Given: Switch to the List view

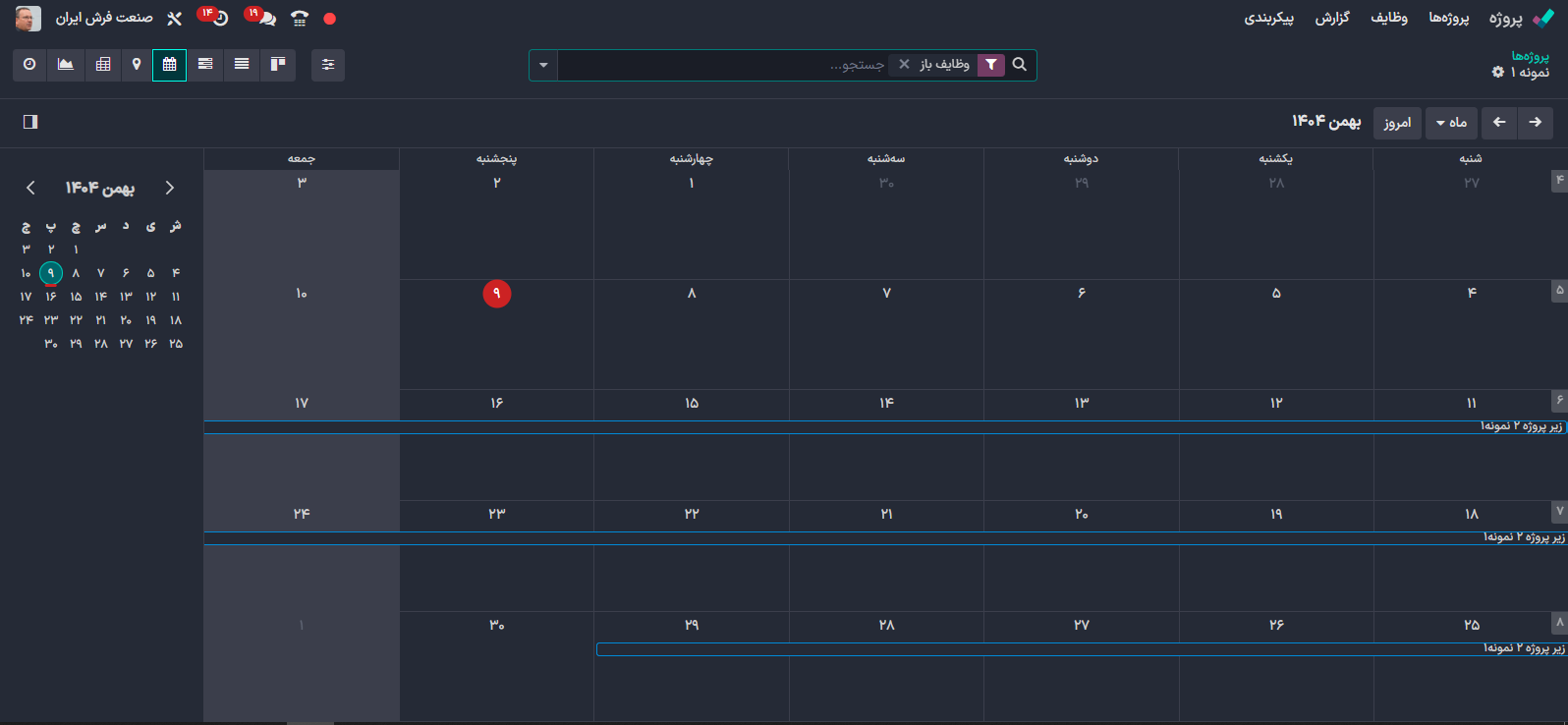Looking at the screenshot, I should (x=242, y=65).
